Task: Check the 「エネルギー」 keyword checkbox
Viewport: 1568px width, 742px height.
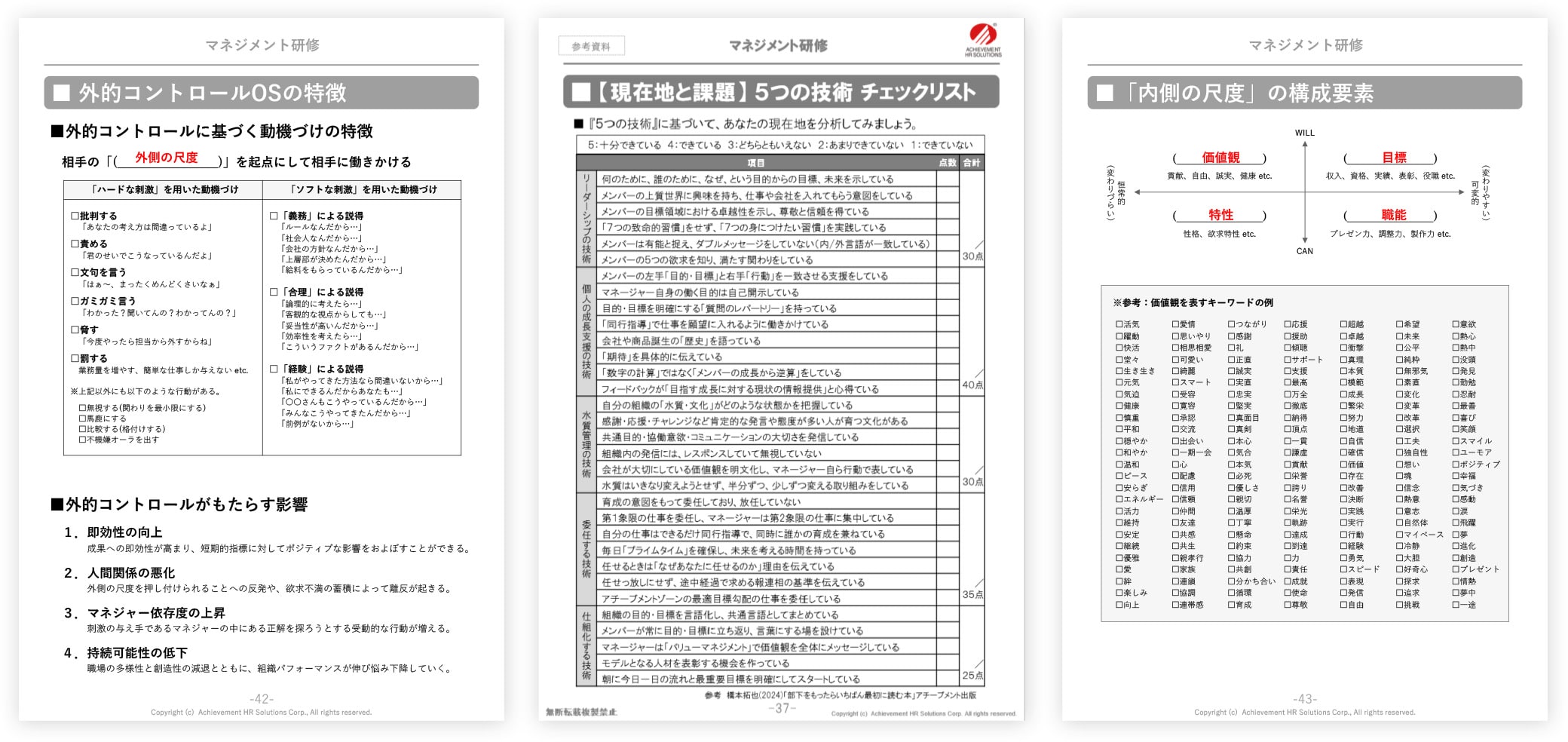Action: tap(1119, 499)
